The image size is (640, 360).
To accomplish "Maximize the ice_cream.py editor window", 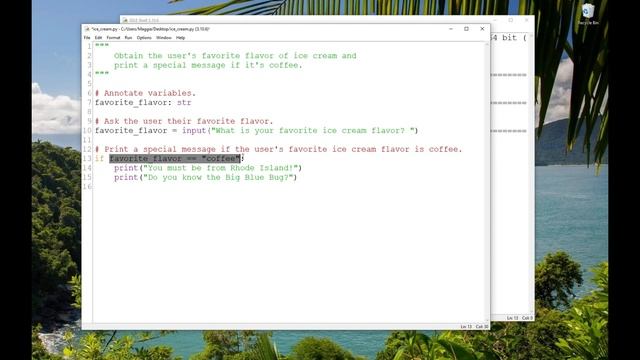I will pyautogui.click(x=467, y=29).
